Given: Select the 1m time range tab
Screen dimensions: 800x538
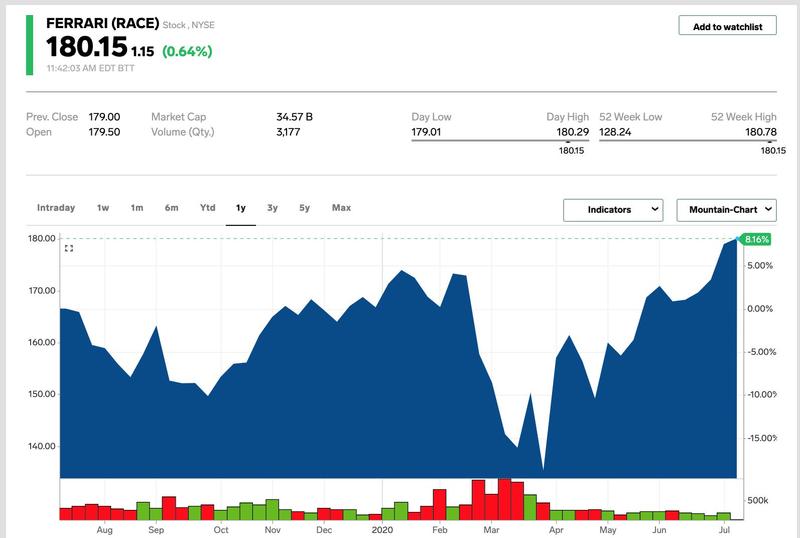Looking at the screenshot, I should [137, 208].
